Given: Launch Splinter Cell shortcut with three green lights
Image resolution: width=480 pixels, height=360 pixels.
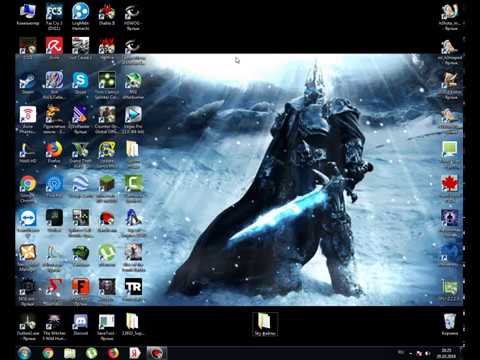Looking at the screenshot, I should (107, 85).
